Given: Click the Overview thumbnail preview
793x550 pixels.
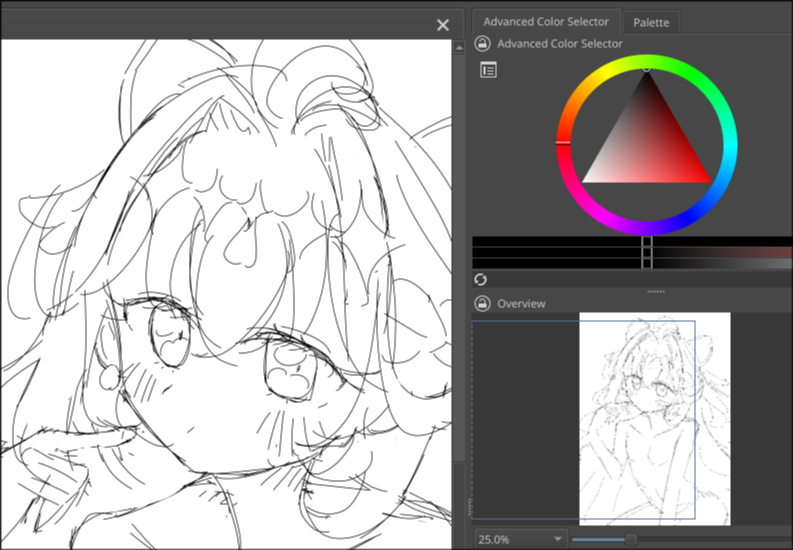Looking at the screenshot, I should point(654,419).
